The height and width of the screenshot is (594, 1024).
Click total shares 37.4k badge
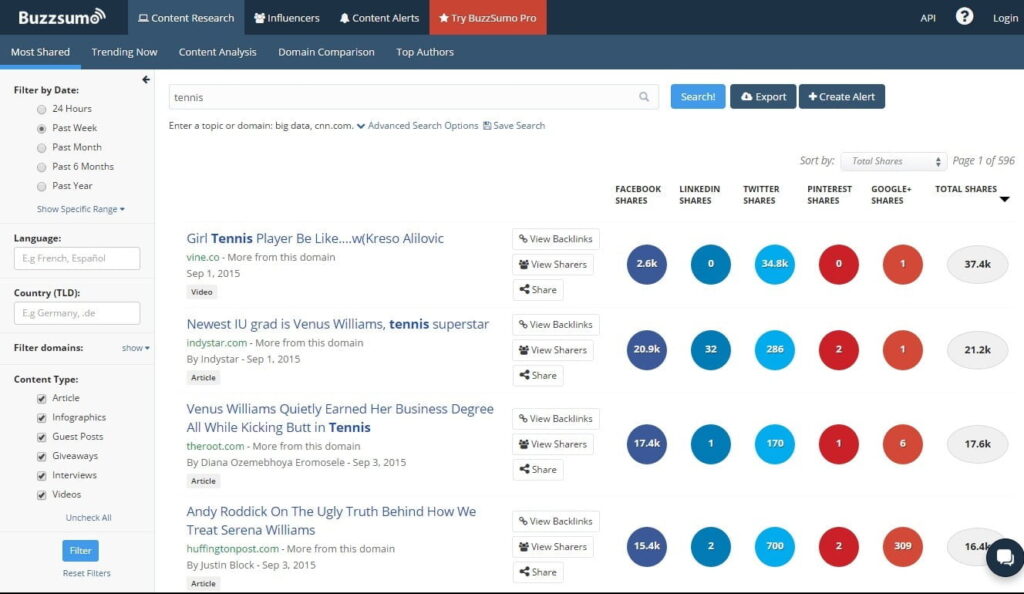coord(977,264)
